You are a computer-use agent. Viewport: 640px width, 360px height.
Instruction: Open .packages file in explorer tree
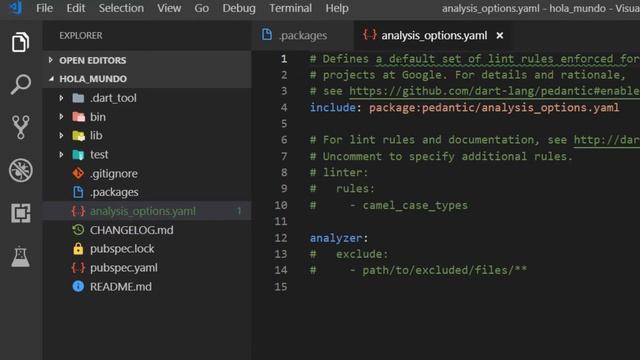[114, 192]
